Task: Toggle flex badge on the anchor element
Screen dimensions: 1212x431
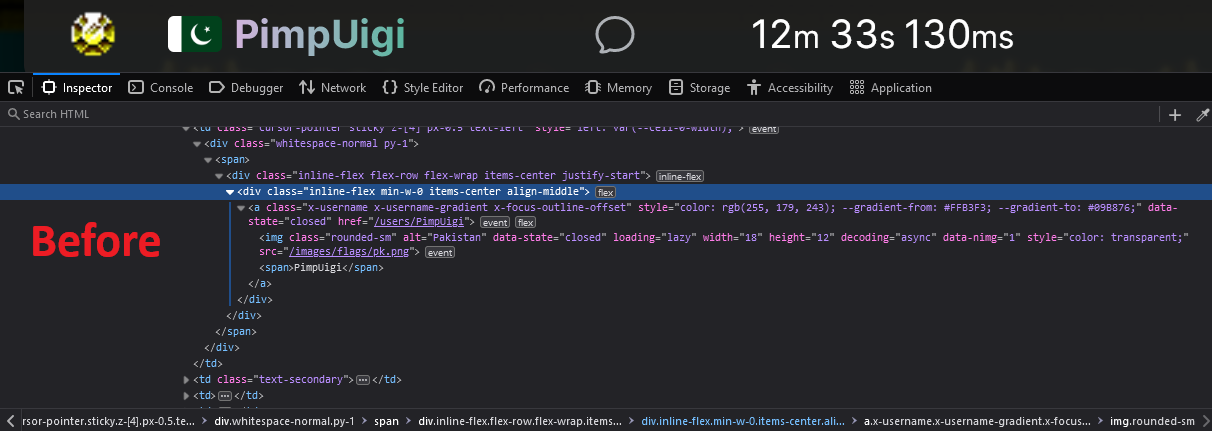Action: pos(526,222)
